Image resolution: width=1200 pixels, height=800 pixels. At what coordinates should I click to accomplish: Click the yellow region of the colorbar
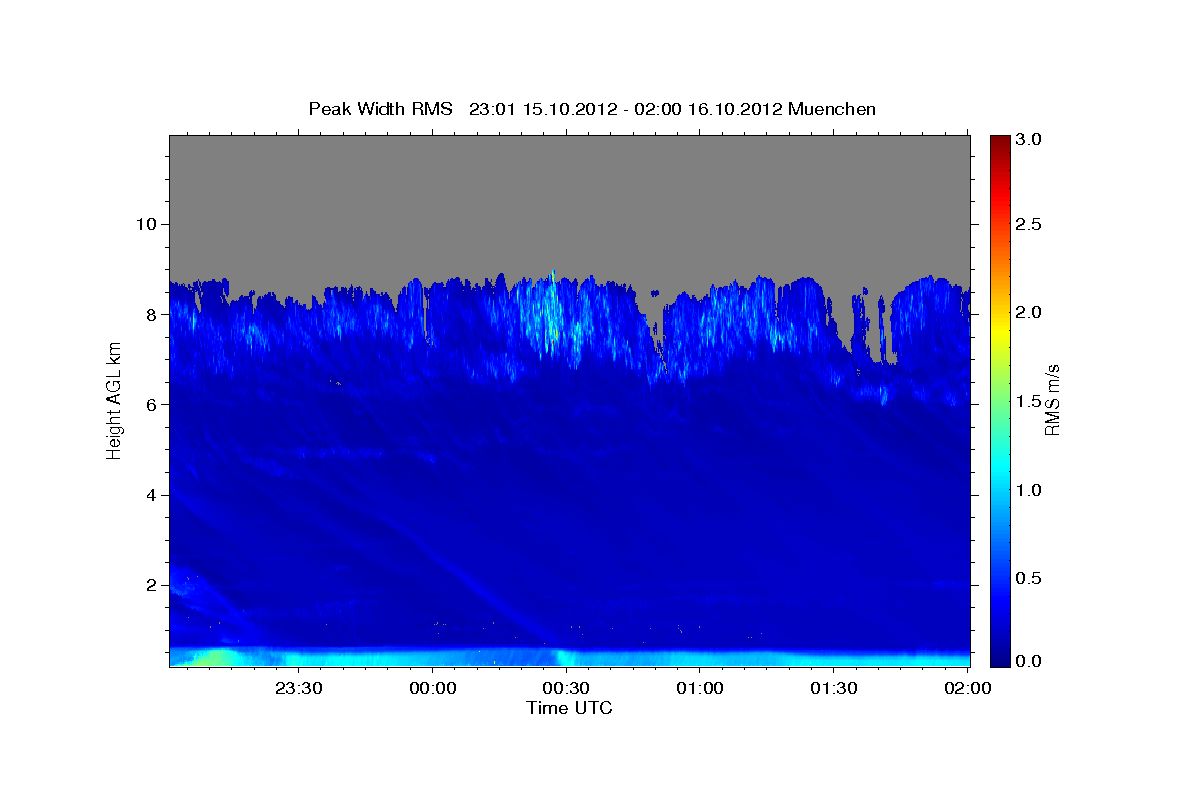point(999,330)
